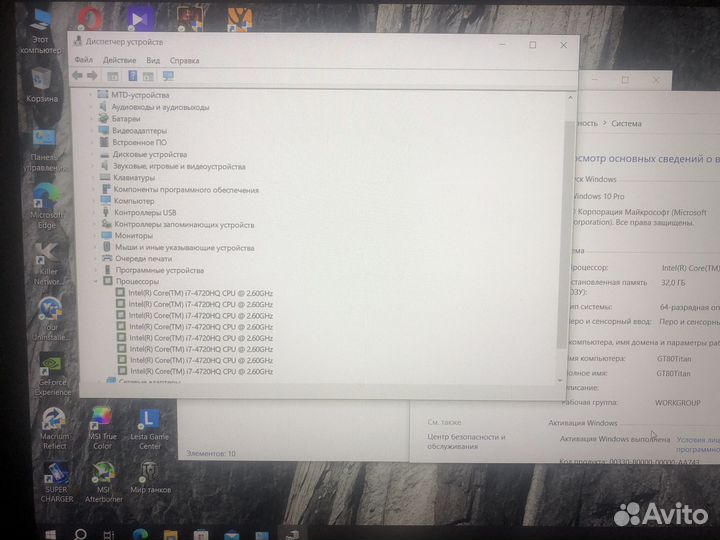Open Task View on the taskbar
This screenshot has height=540, width=720.
(109, 534)
